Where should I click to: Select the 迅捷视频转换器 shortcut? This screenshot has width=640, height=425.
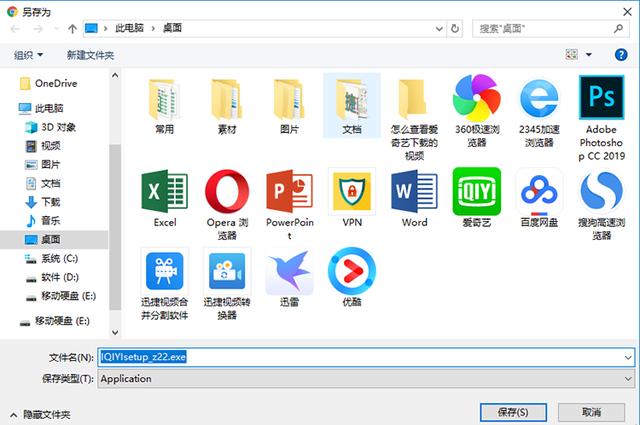(x=227, y=284)
